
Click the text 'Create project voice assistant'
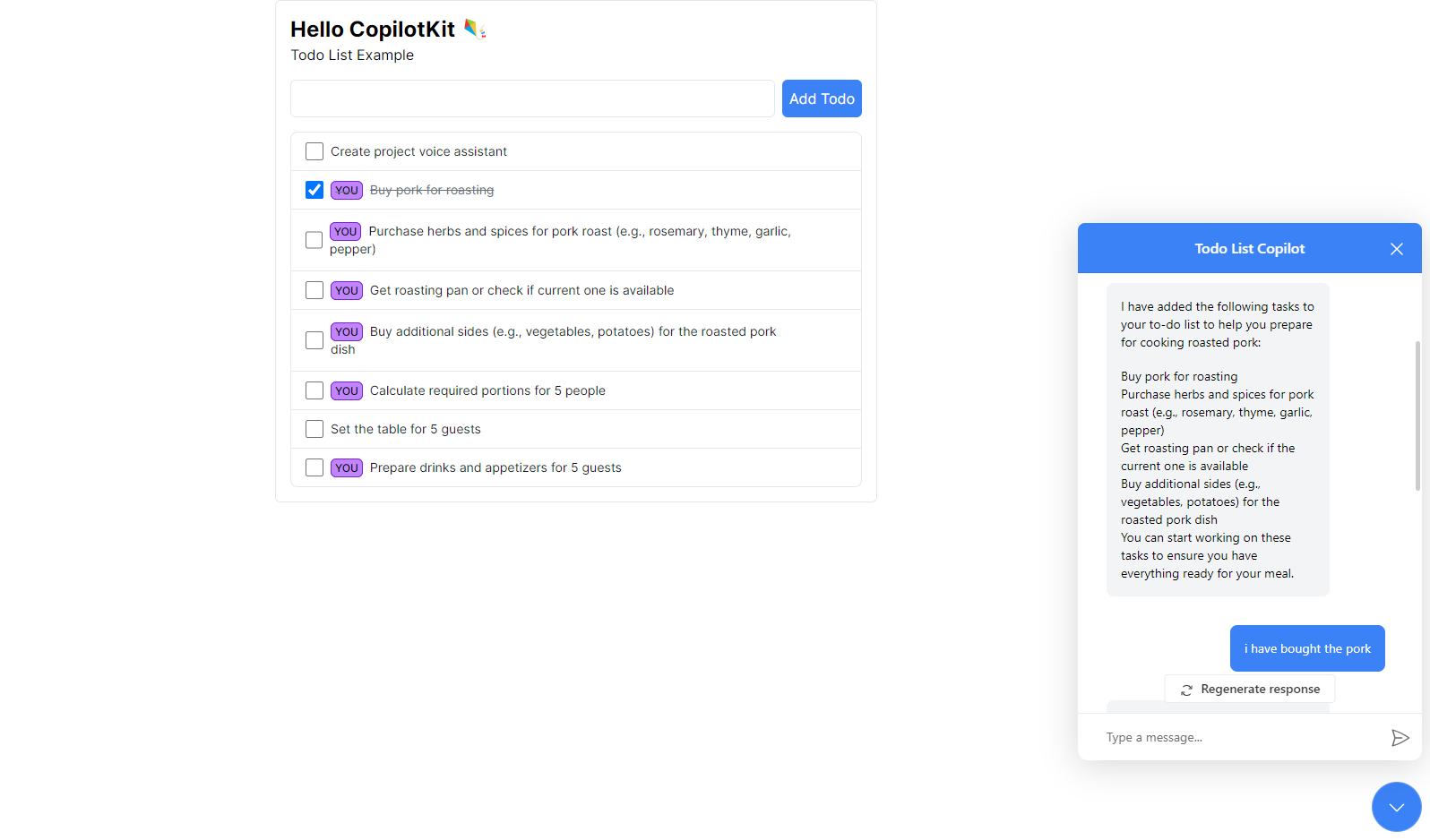[x=418, y=151]
